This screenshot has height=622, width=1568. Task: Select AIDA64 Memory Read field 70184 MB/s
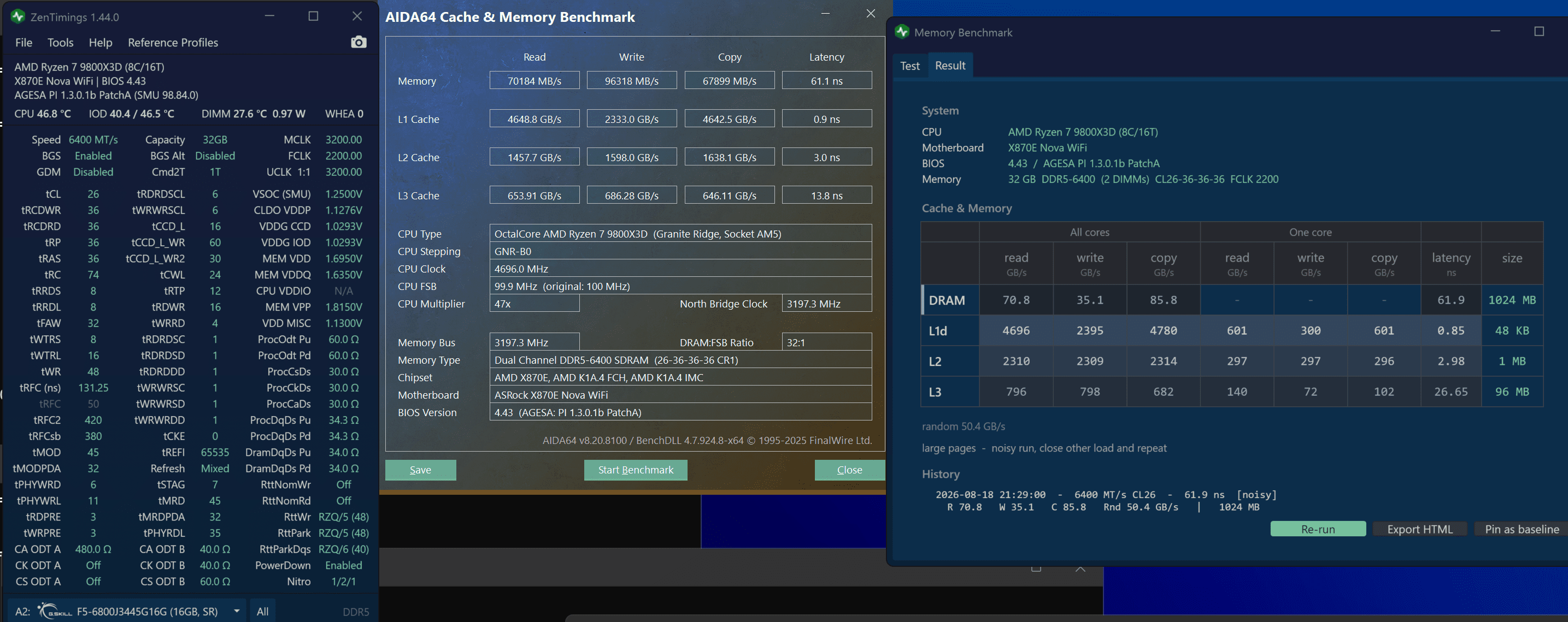[535, 80]
